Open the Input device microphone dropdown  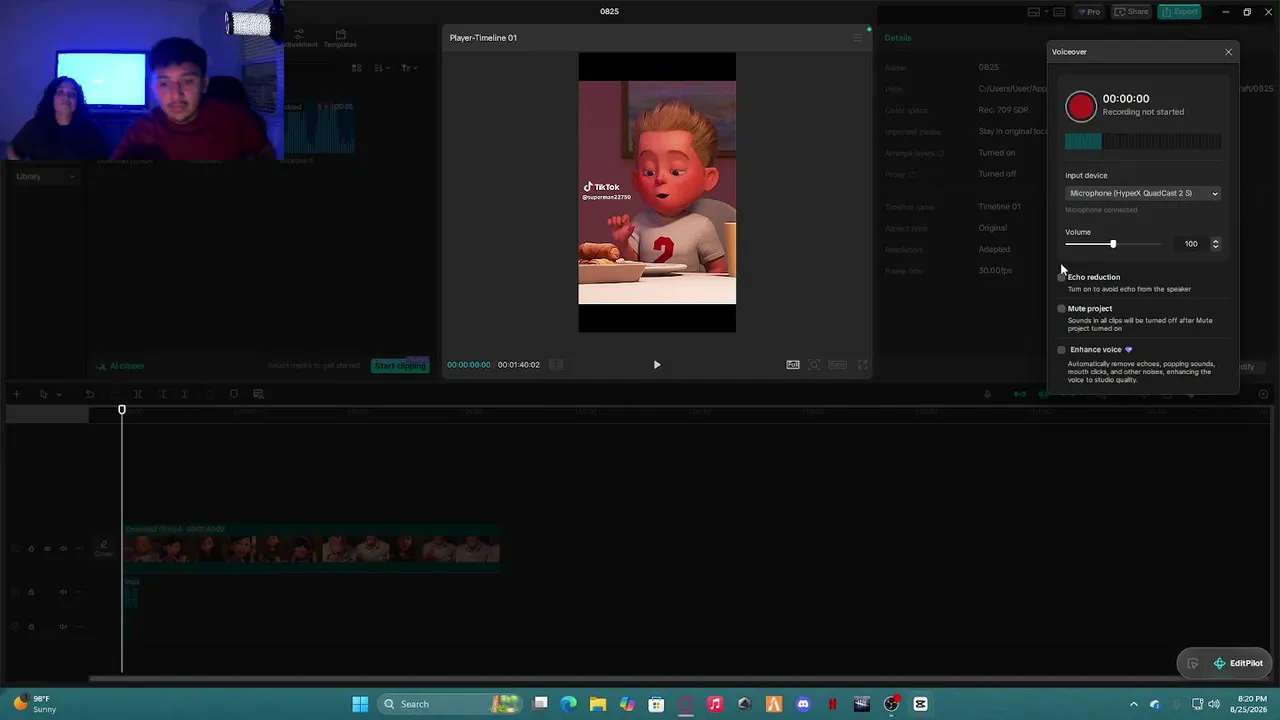[x=1143, y=193]
